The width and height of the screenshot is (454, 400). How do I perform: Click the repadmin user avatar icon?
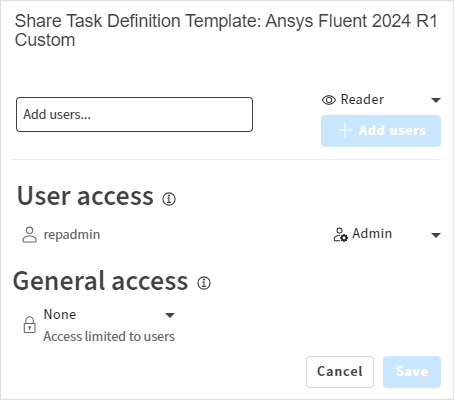coord(30,235)
